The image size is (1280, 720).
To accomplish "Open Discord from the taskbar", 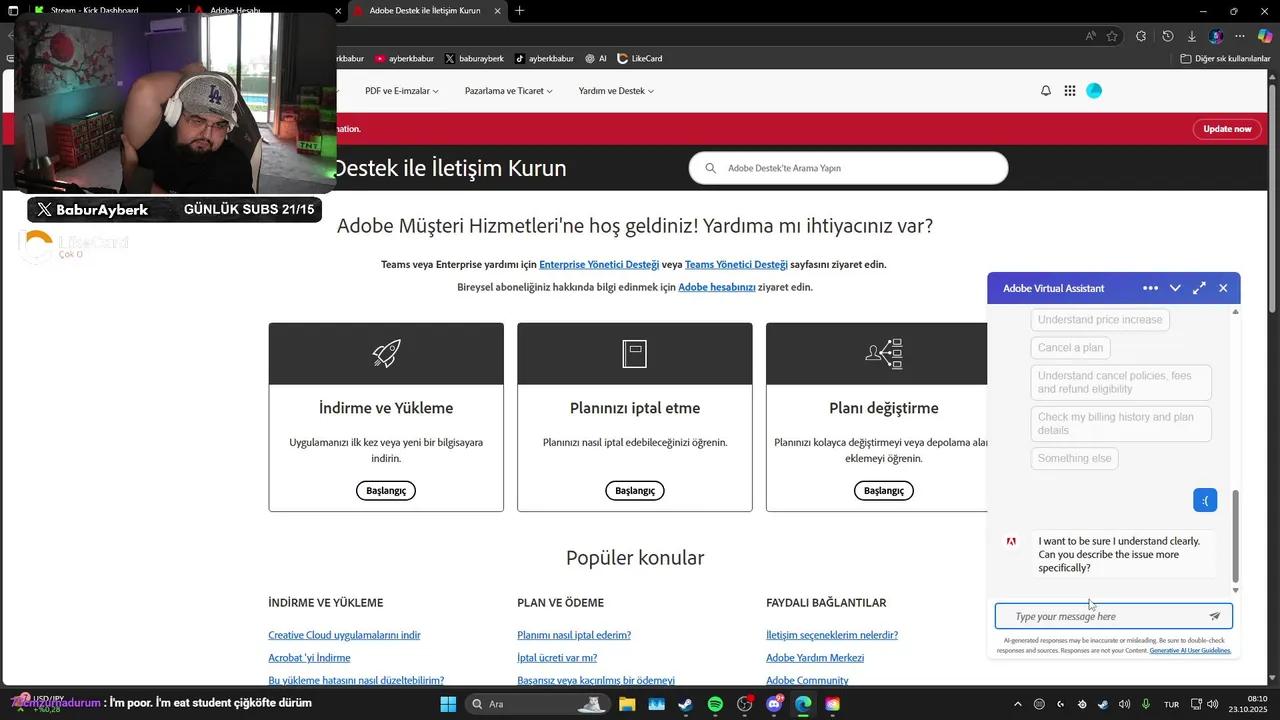I will (774, 704).
